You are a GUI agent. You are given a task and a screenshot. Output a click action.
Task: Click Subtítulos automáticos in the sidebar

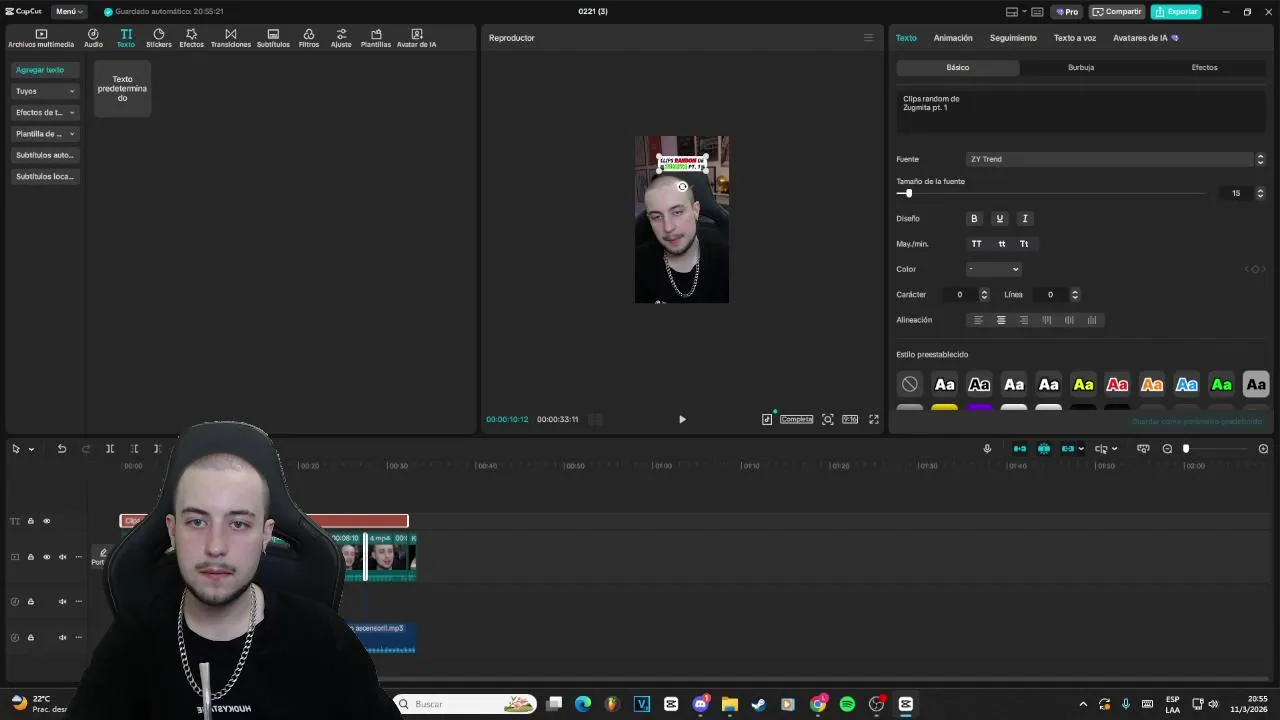(x=45, y=155)
